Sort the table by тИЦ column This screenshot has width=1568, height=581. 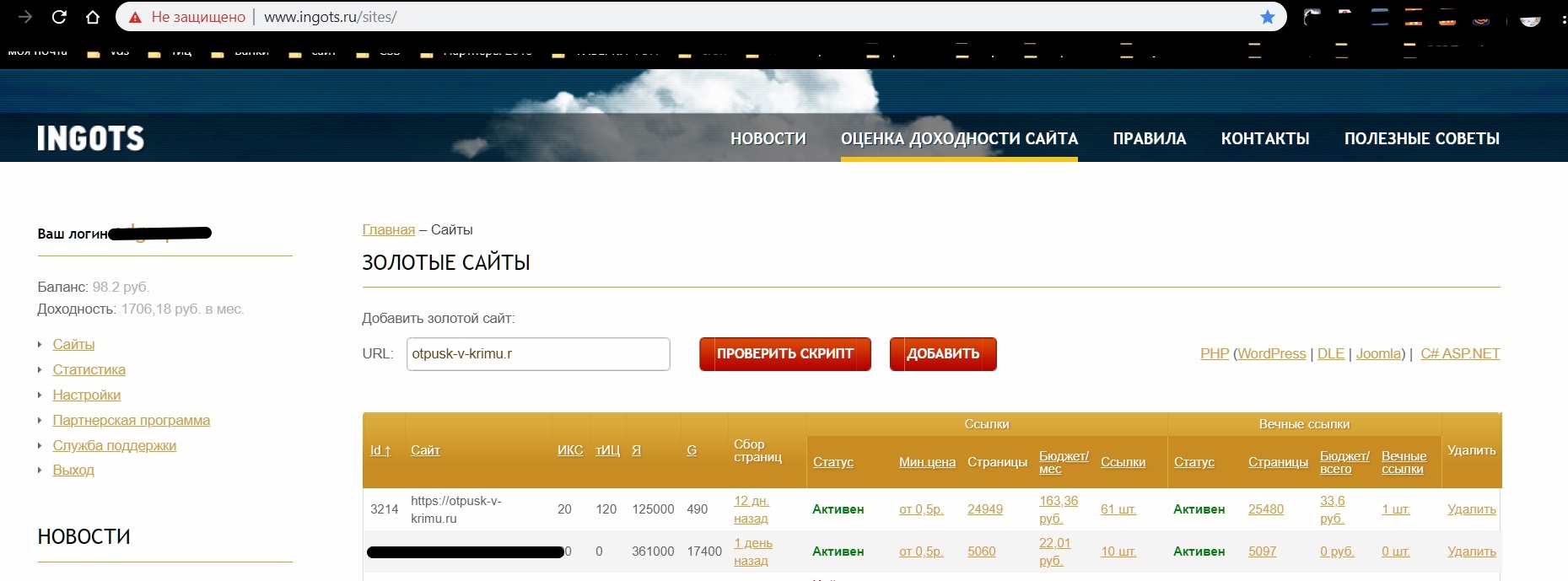coord(607,450)
